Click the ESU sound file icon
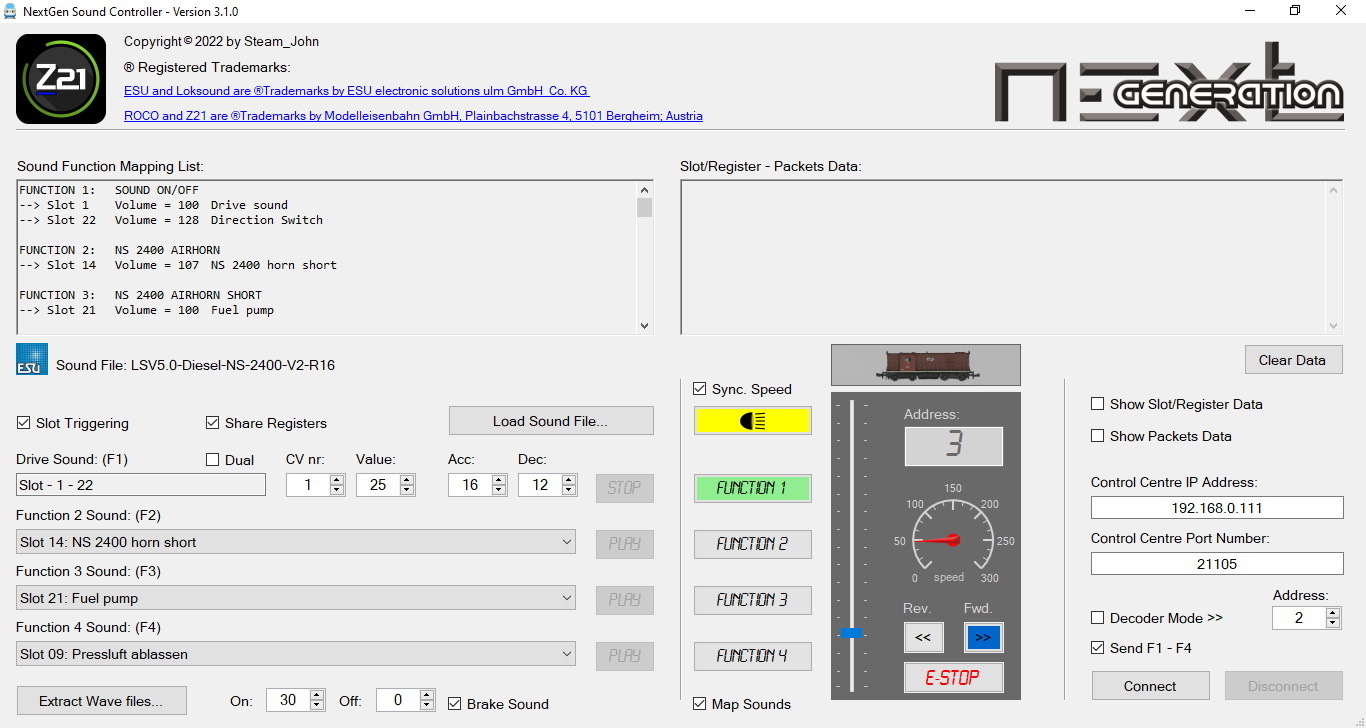This screenshot has width=1366, height=728. click(x=32, y=359)
